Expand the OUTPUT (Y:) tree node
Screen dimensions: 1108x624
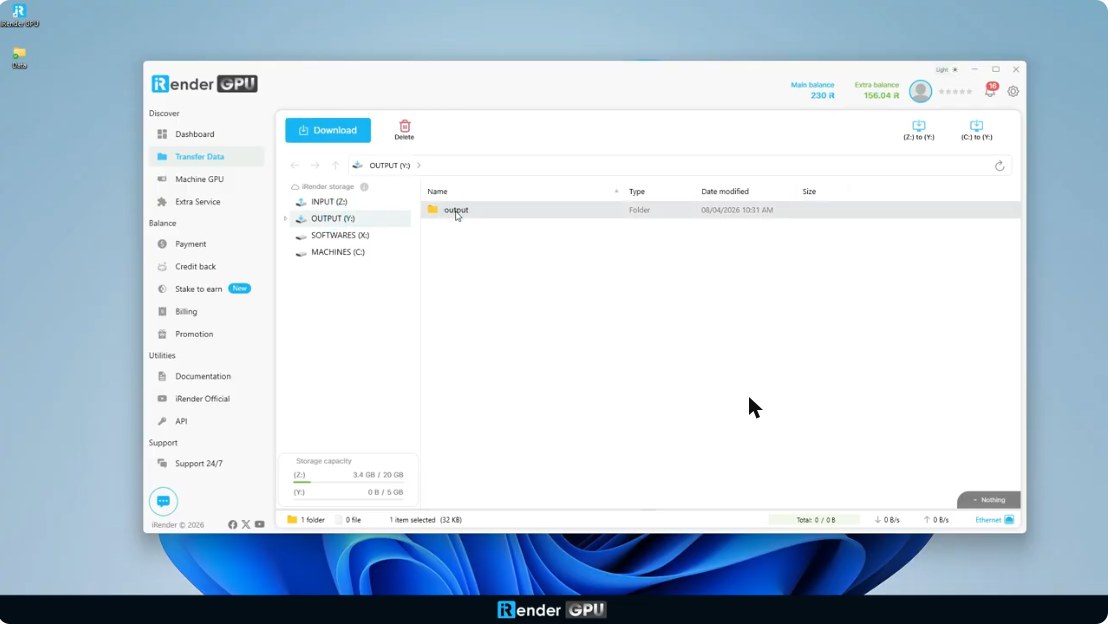click(285, 218)
